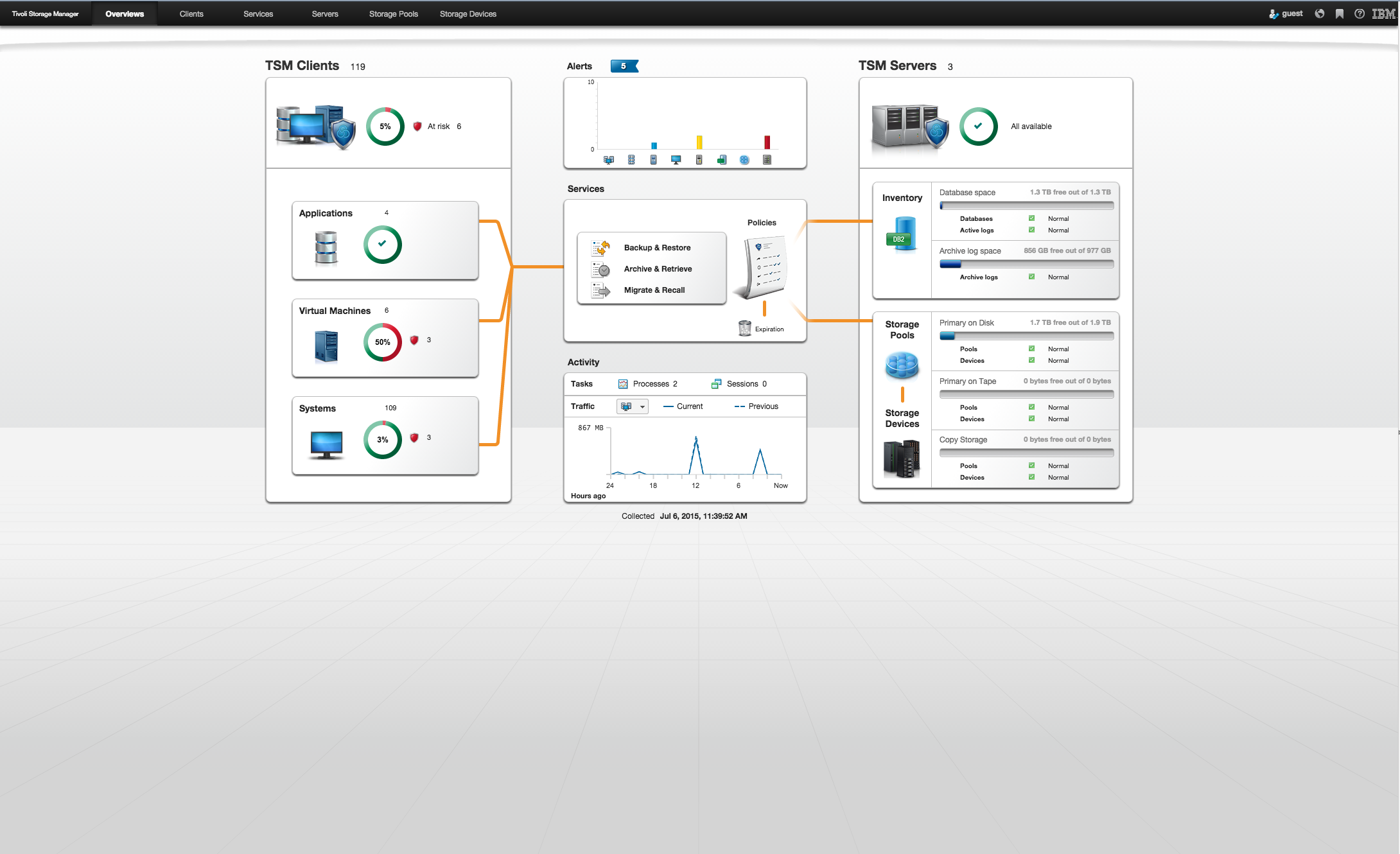Click the storage device rack icon under Alerts
Screen dimensions: 1400x854
[x=767, y=160]
